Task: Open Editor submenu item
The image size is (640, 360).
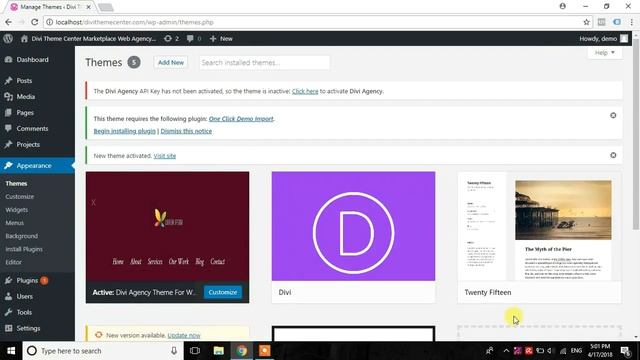Action: [x=13, y=262]
